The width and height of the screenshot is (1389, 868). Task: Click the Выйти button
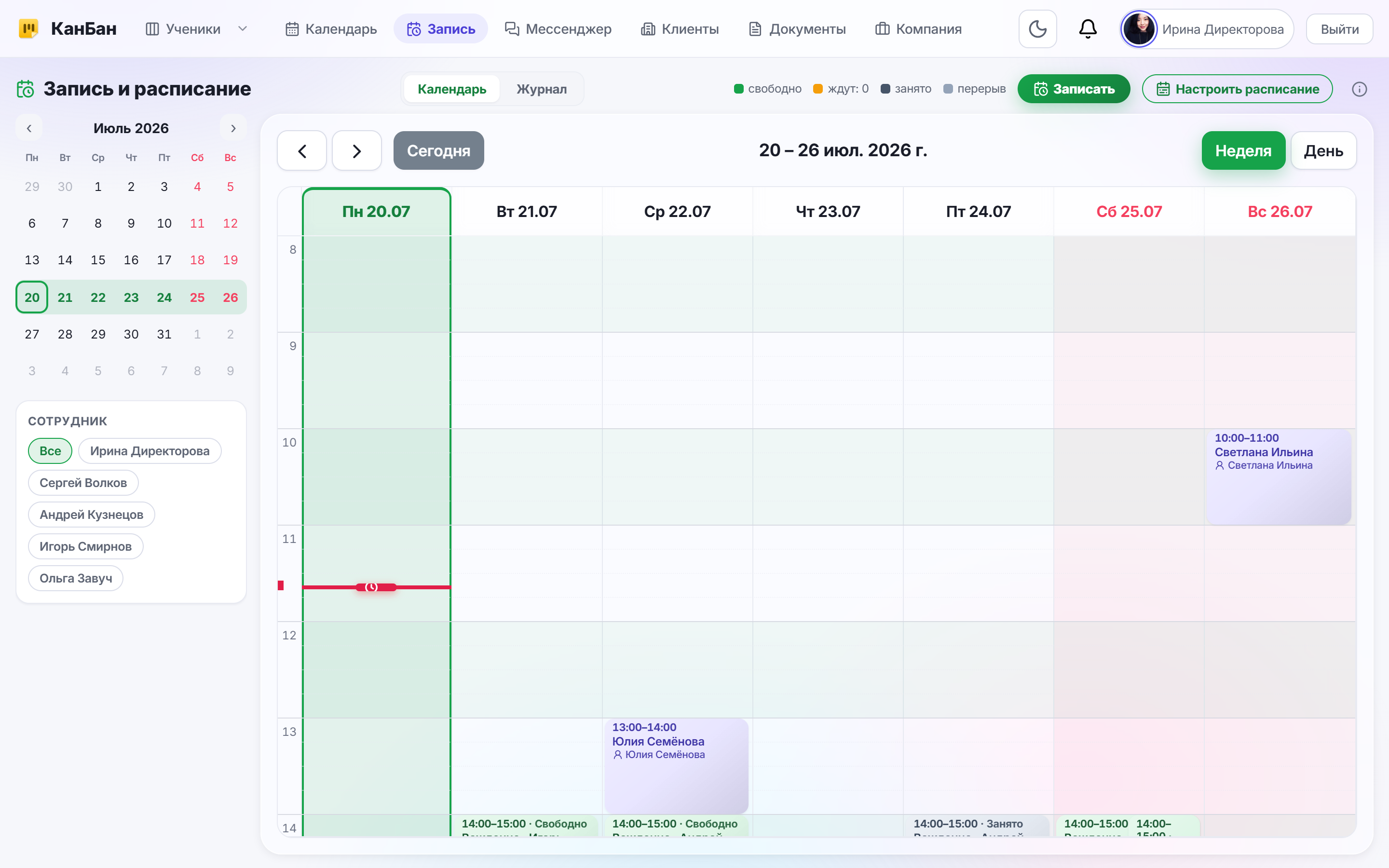[x=1339, y=29]
